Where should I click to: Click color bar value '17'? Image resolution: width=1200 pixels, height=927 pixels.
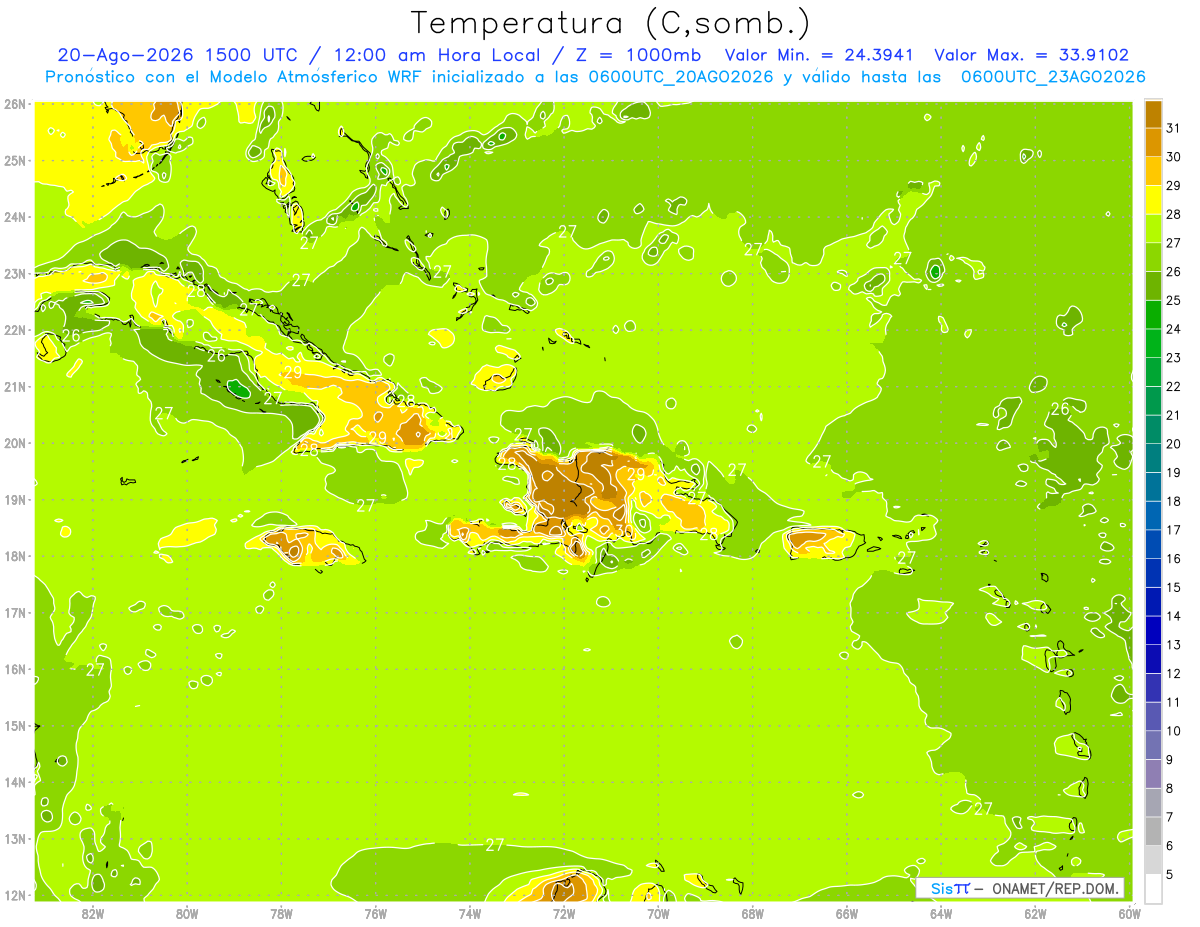click(1173, 530)
